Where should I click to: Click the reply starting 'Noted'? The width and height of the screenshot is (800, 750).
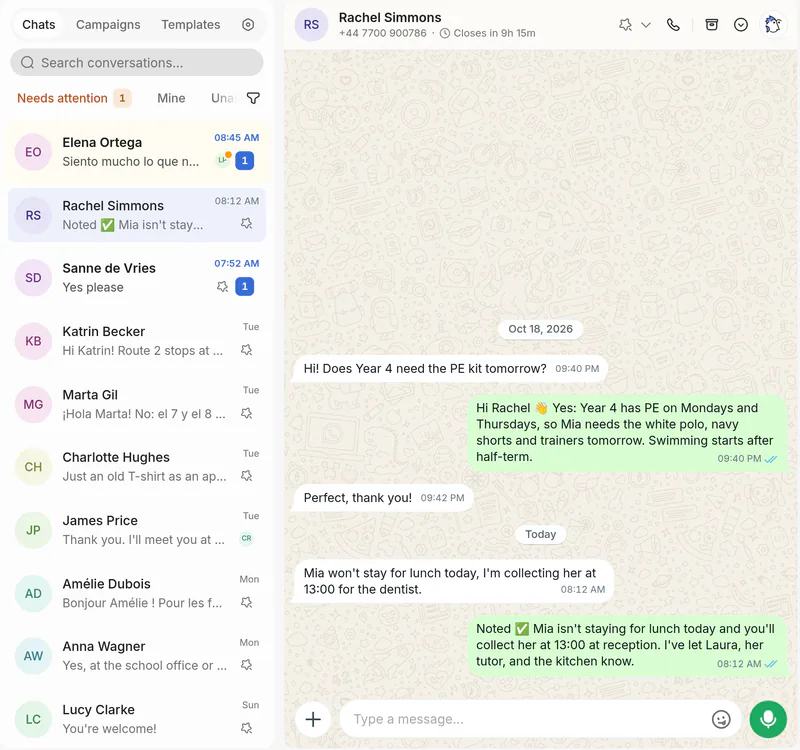[x=628, y=645]
